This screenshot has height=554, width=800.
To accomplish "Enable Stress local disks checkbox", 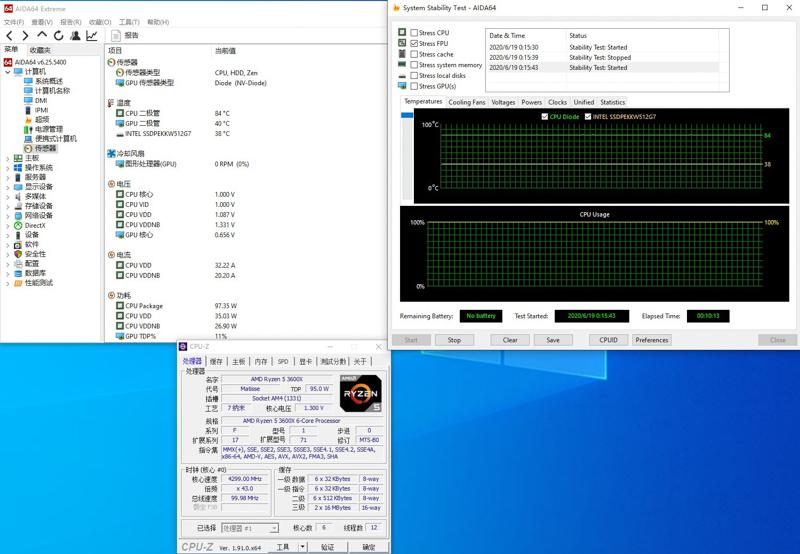I will point(414,75).
